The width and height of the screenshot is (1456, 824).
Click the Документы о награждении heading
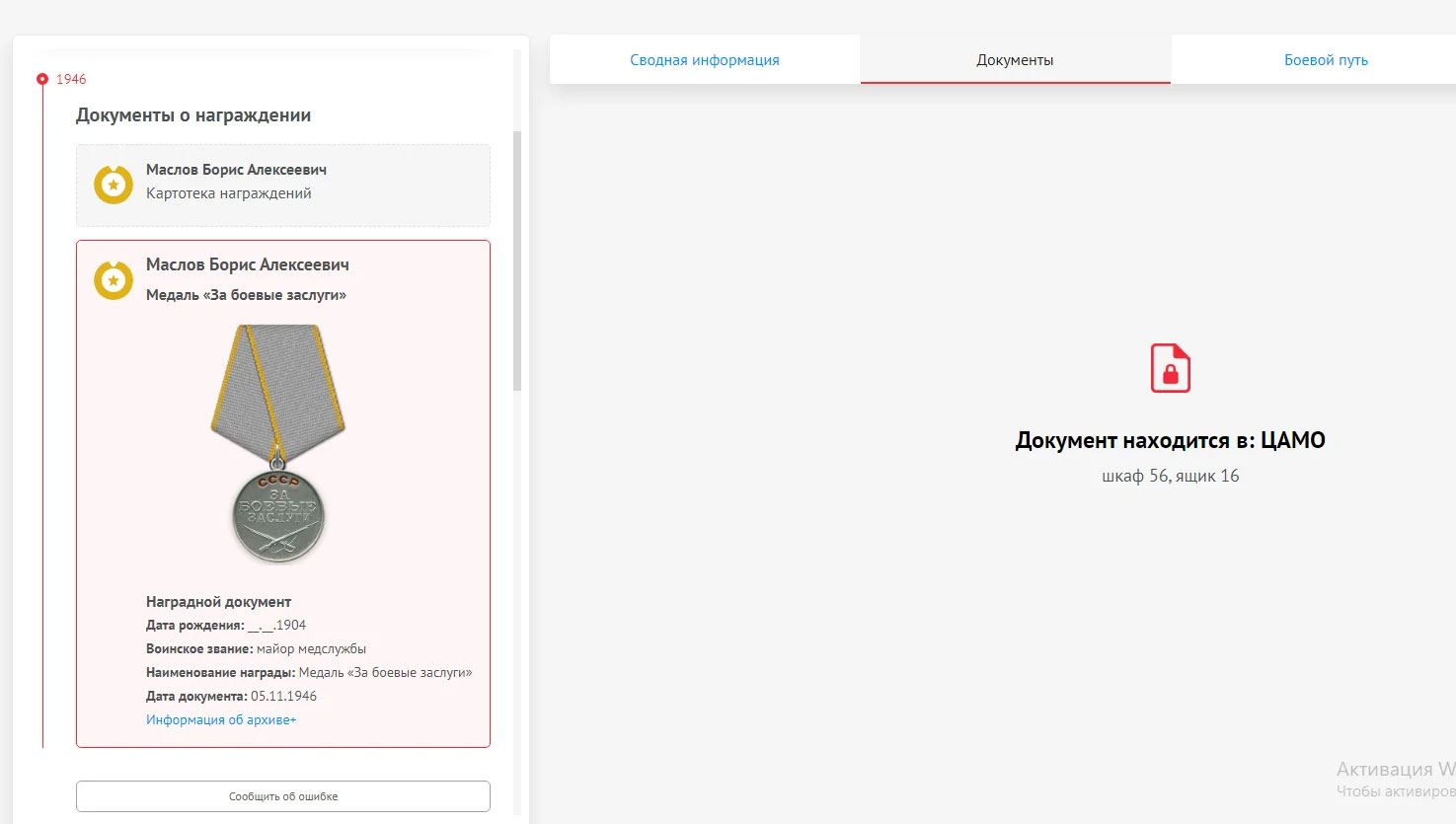[x=193, y=115]
